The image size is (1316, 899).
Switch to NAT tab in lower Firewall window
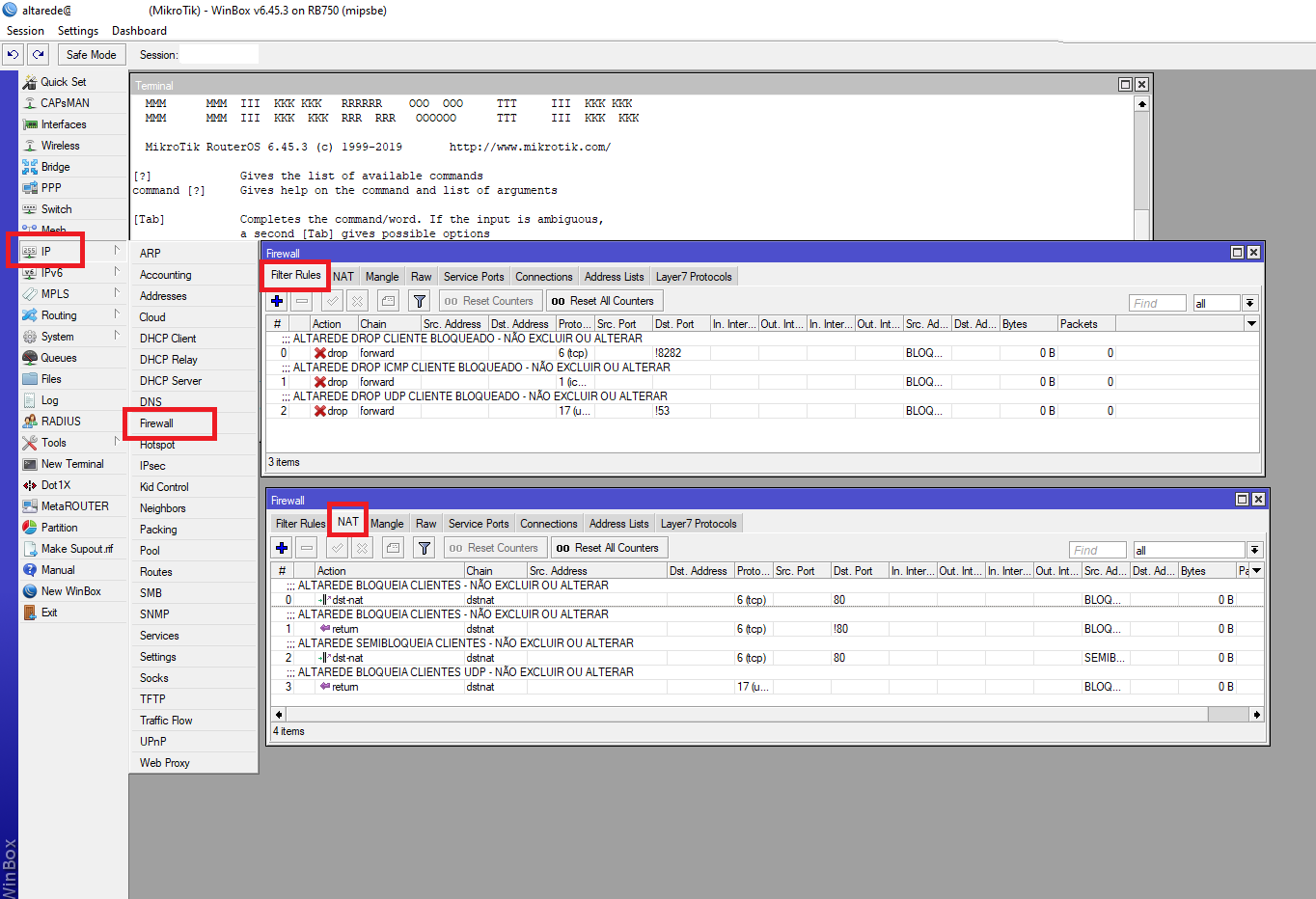(348, 522)
